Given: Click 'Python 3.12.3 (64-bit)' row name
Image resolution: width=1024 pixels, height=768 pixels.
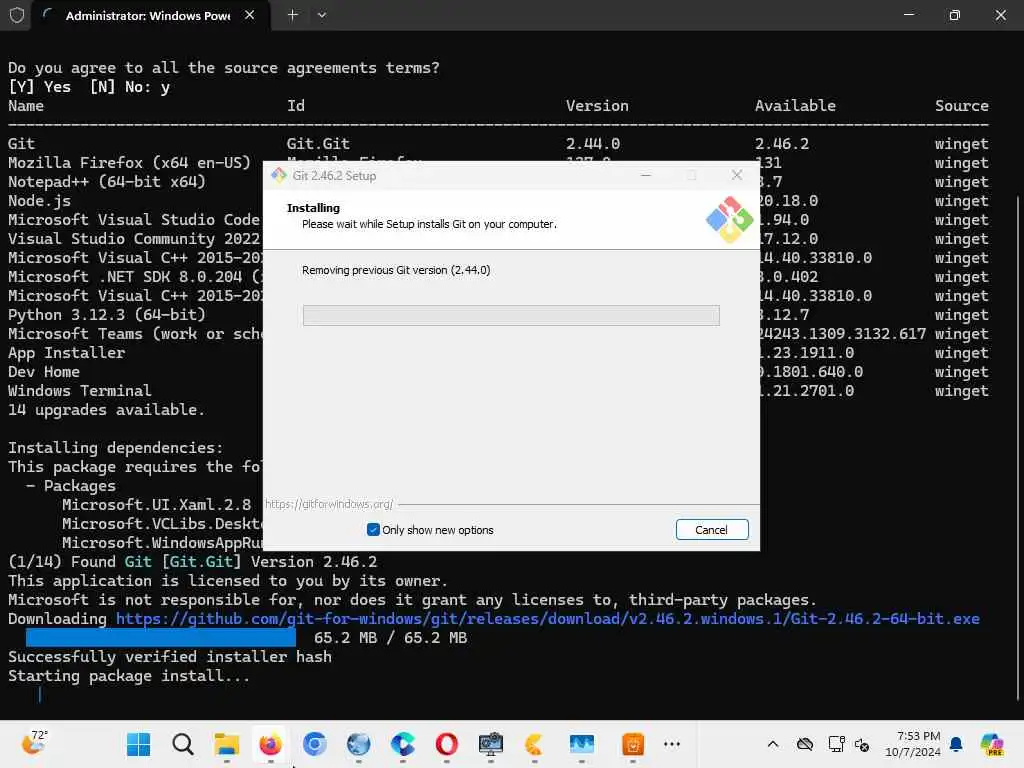Looking at the screenshot, I should tap(106, 315).
